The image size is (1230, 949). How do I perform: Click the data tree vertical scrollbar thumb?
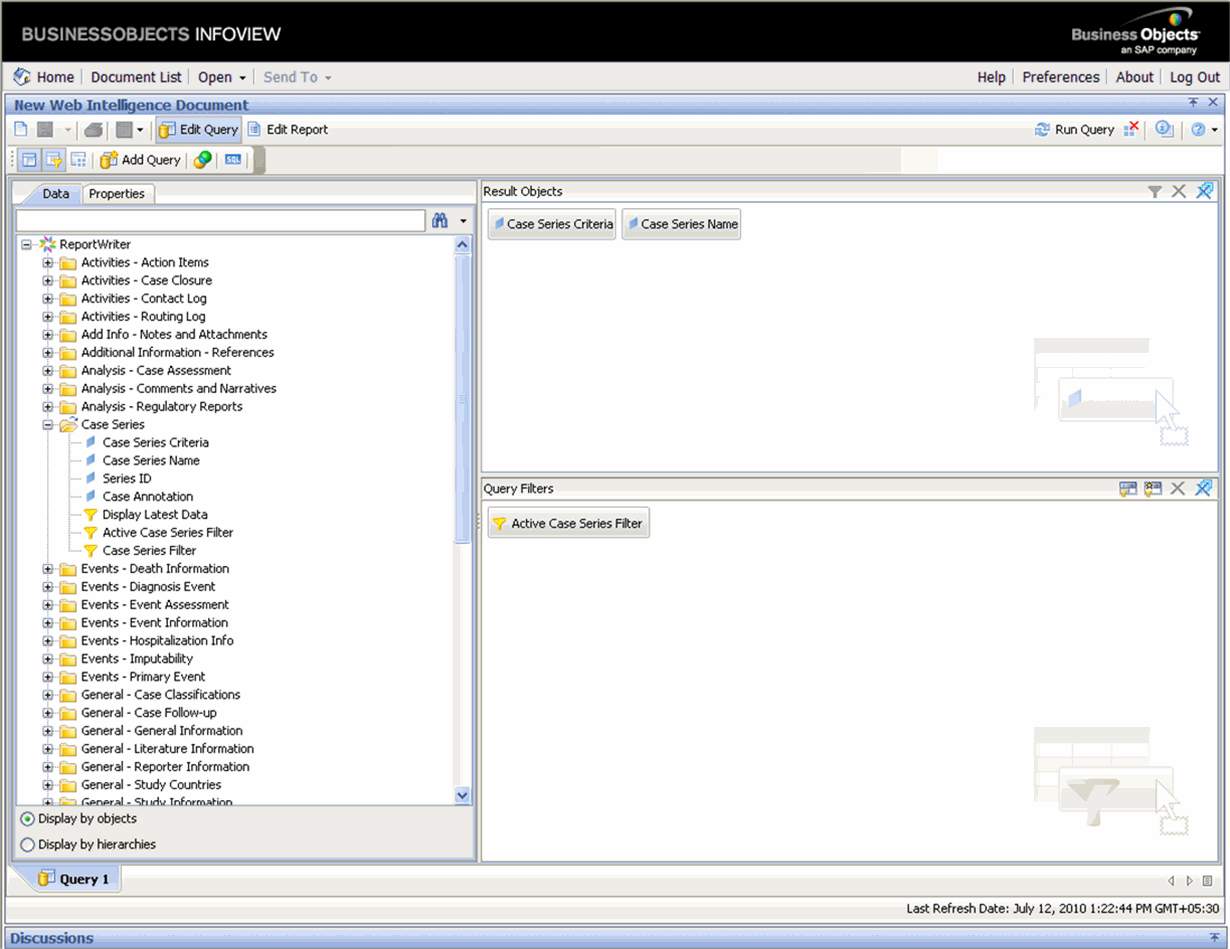click(462, 398)
